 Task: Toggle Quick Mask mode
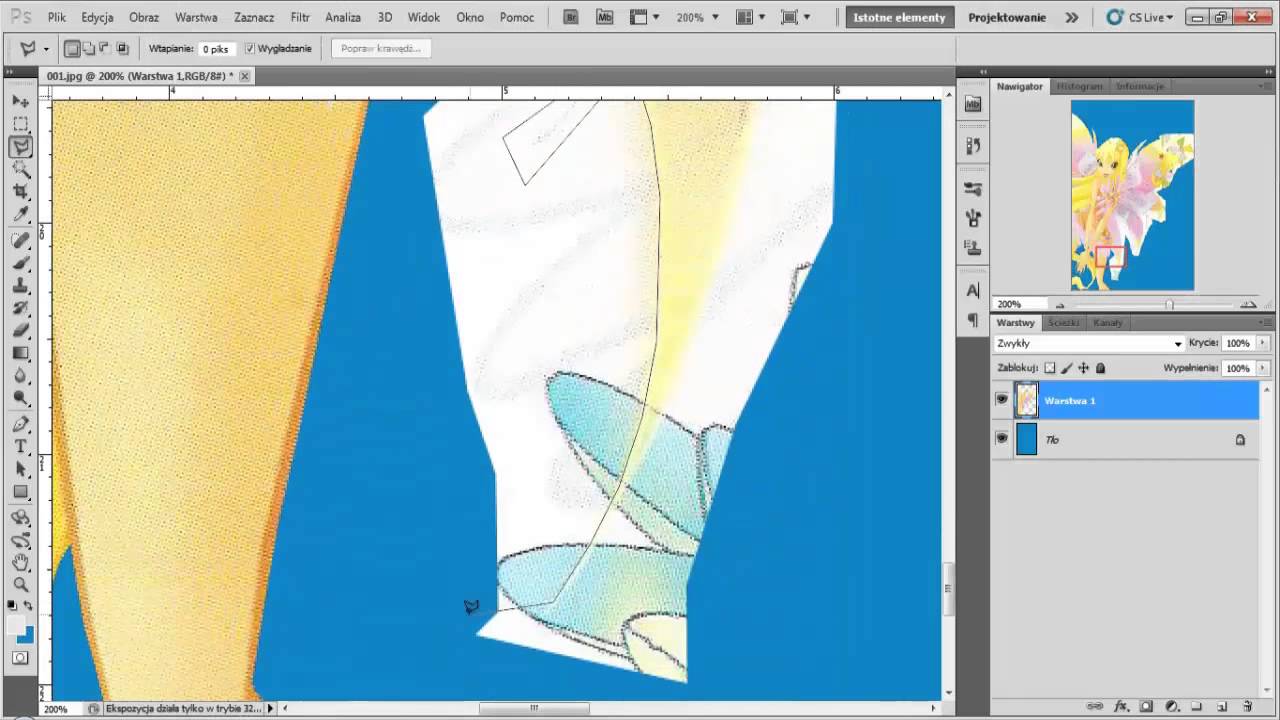21,658
